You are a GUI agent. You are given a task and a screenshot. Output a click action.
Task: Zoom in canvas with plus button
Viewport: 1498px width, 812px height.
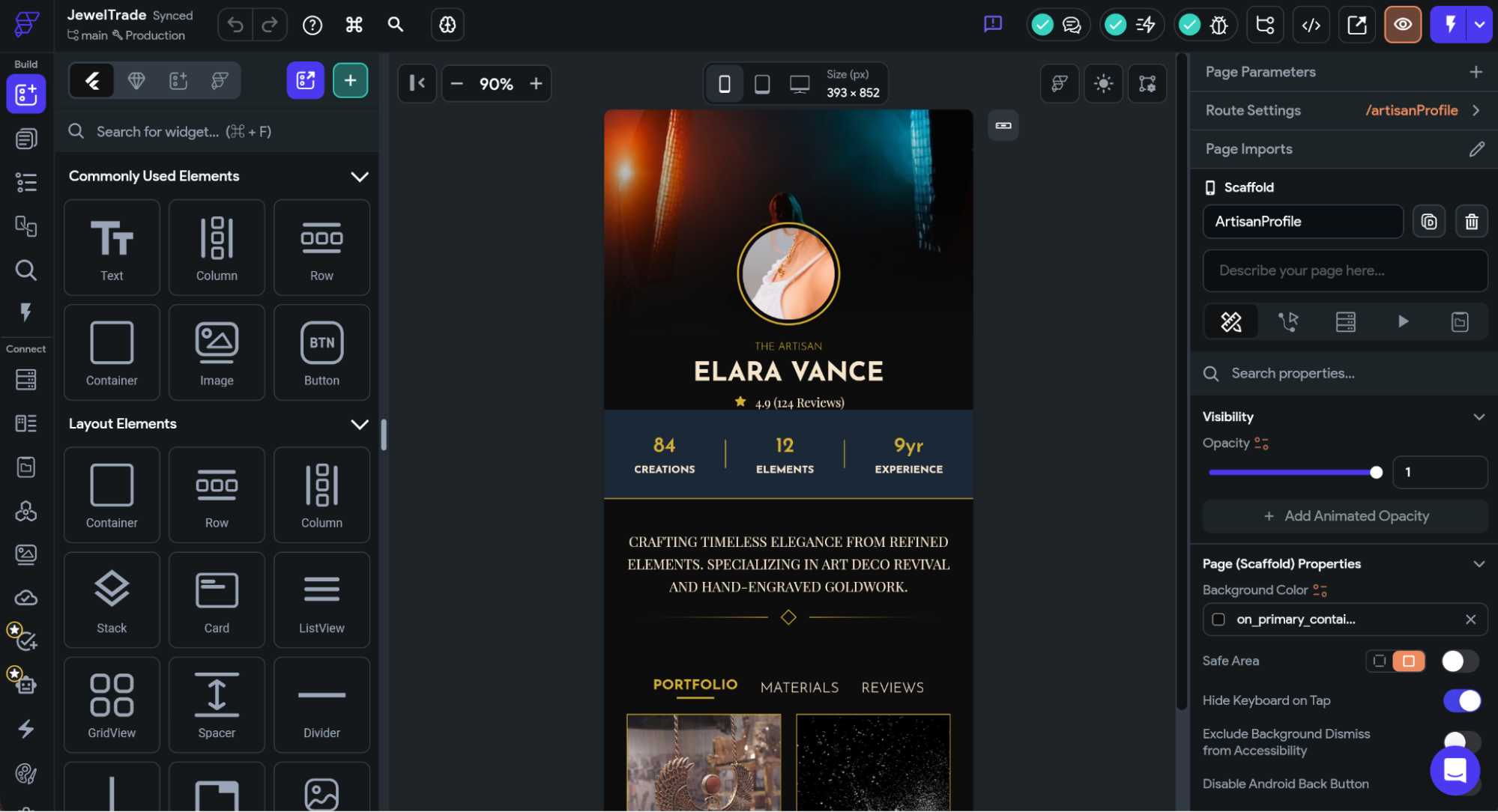pos(536,83)
